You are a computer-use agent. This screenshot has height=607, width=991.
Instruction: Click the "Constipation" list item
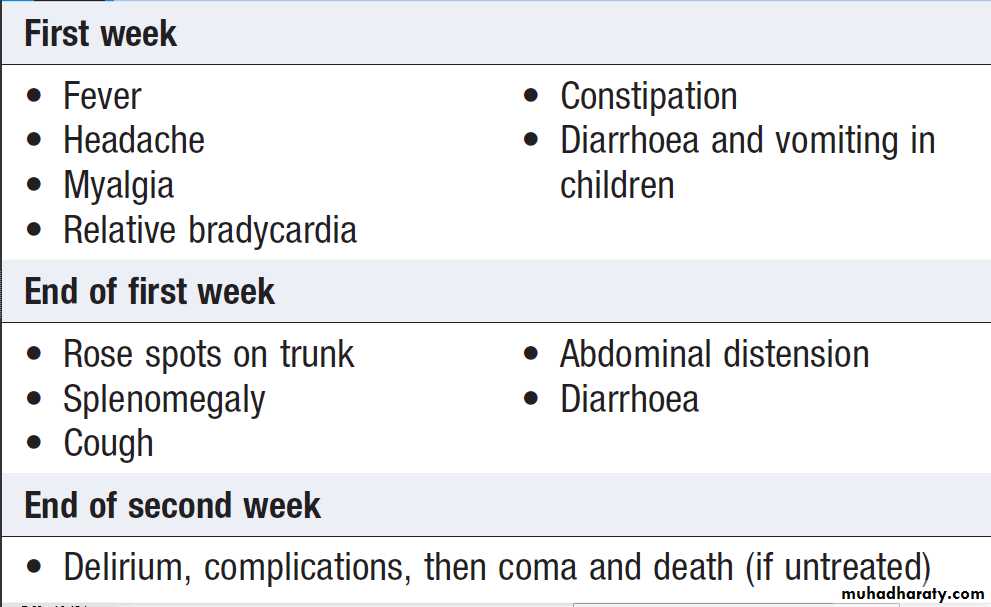[x=648, y=97]
